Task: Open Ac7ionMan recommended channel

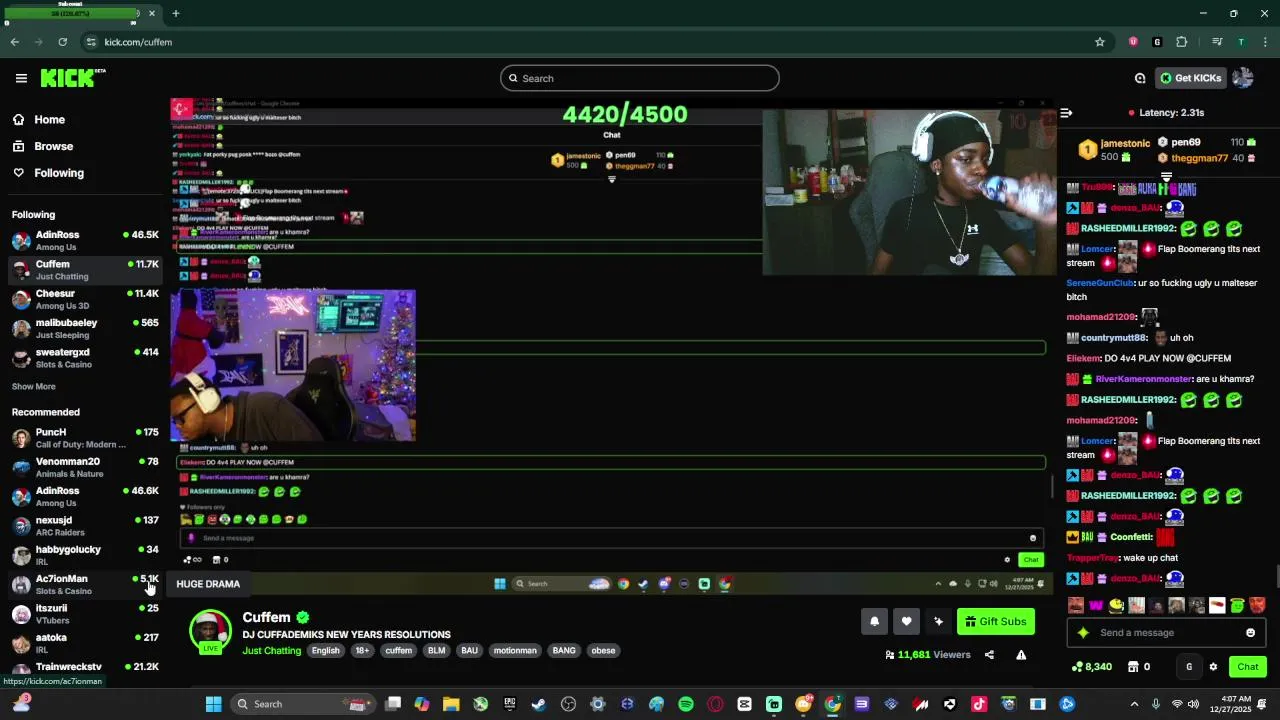Action: (x=85, y=584)
